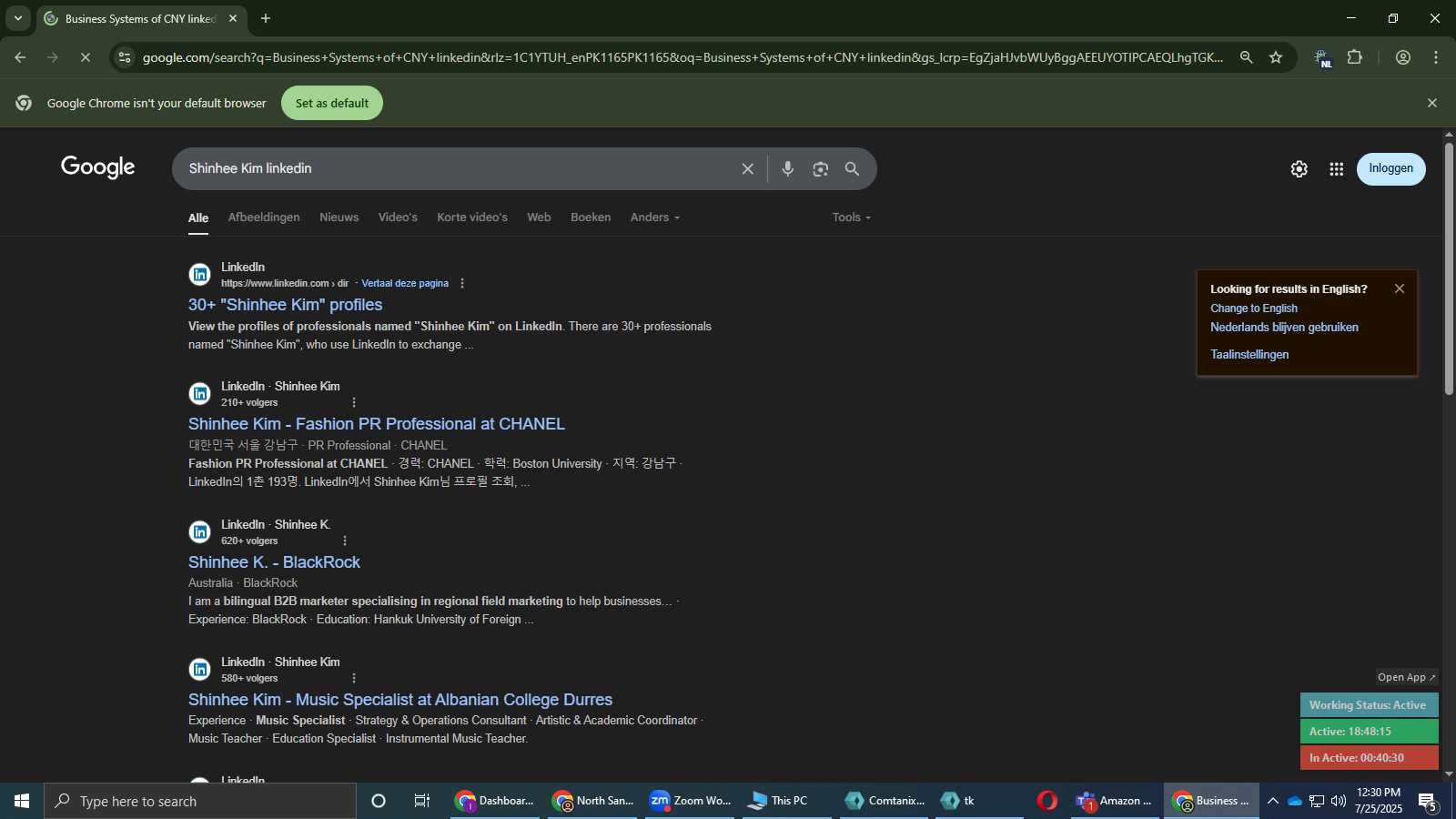Switch to Video's tab
The height and width of the screenshot is (819, 1456).
[x=398, y=217]
